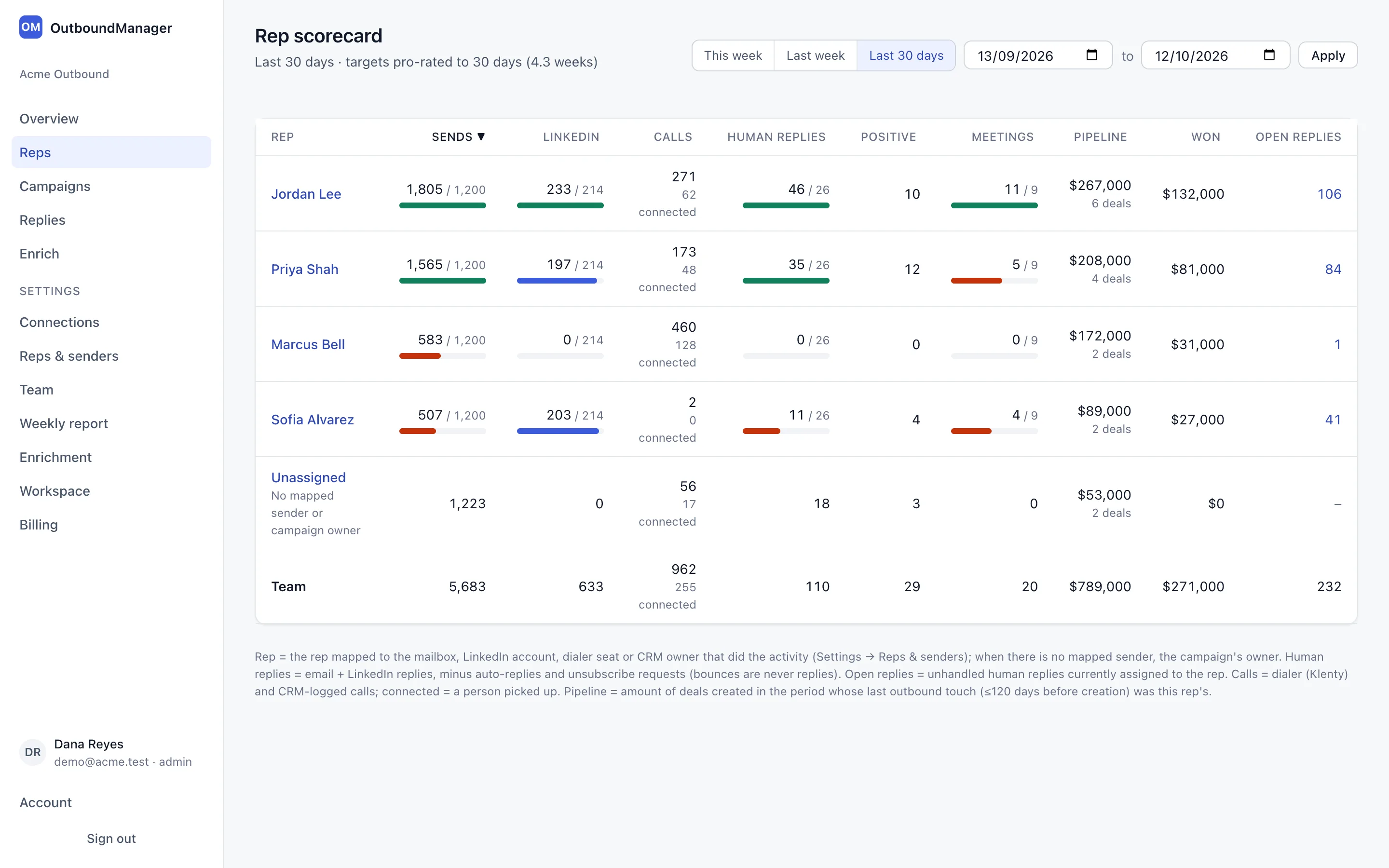Open Reps in the sidebar
1389x868 pixels.
point(111,152)
